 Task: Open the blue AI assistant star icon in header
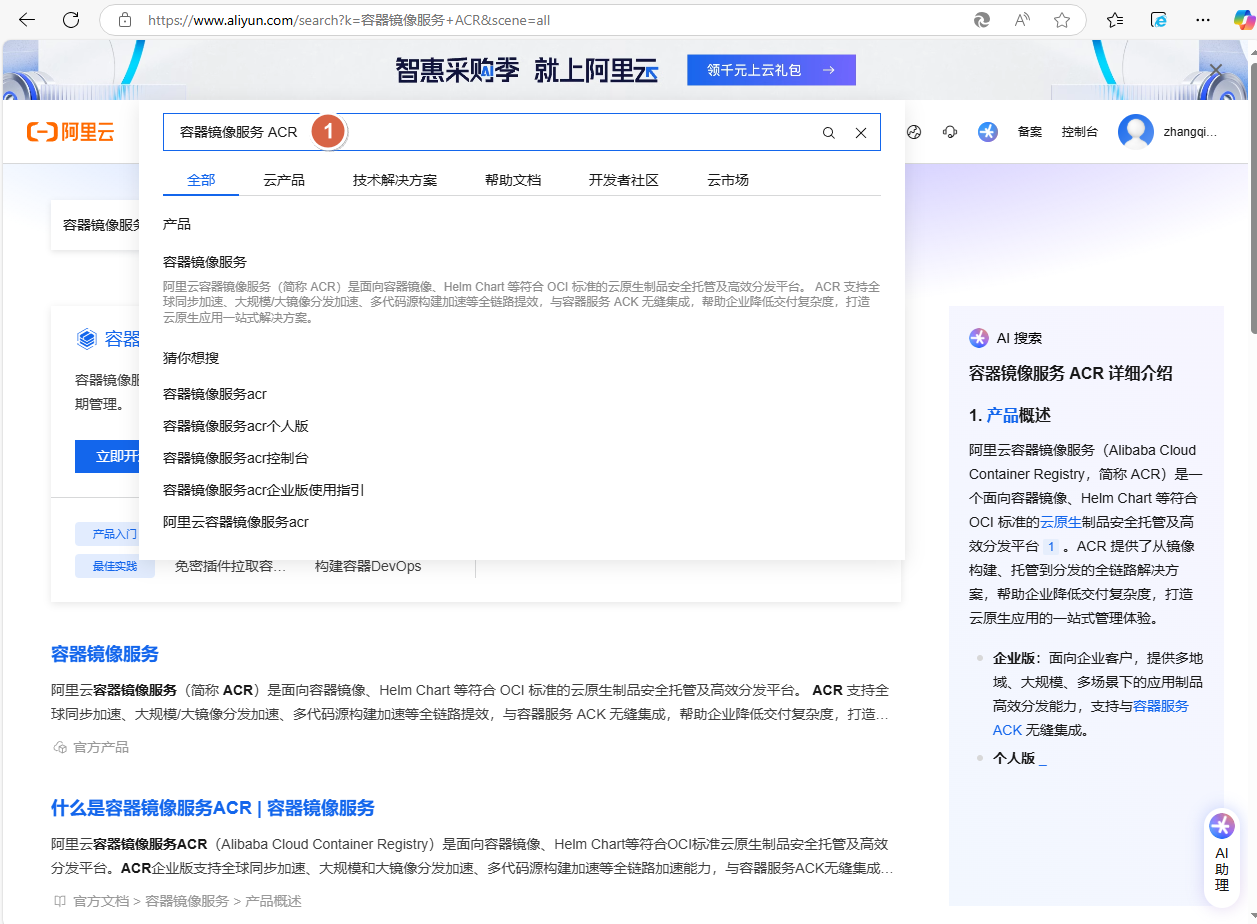[x=988, y=132]
